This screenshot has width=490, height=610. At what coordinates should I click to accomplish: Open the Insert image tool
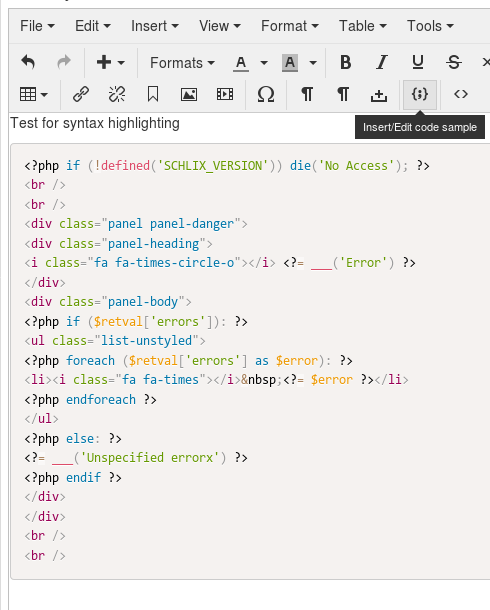189,95
